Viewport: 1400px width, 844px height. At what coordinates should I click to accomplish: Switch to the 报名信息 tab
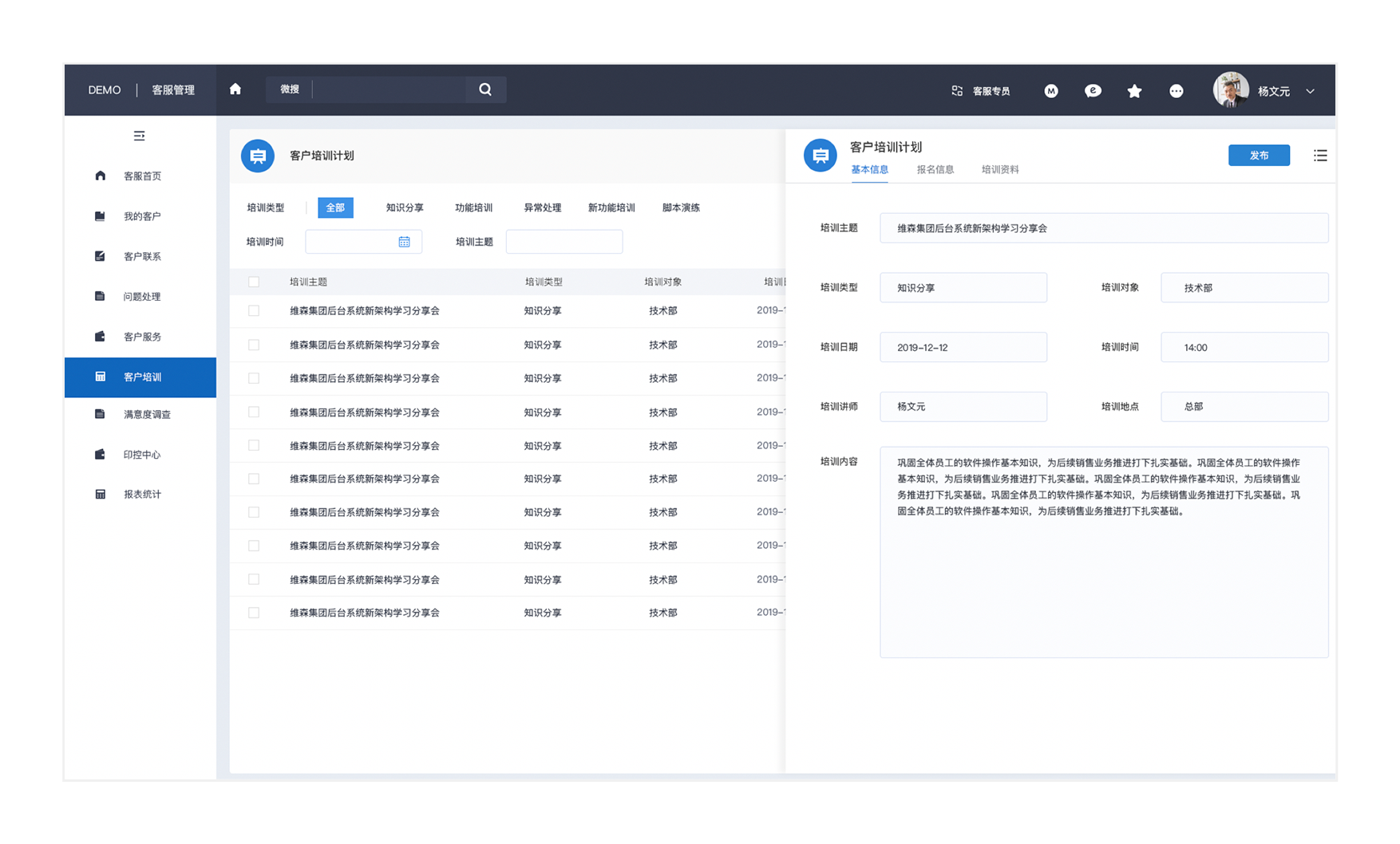(935, 169)
